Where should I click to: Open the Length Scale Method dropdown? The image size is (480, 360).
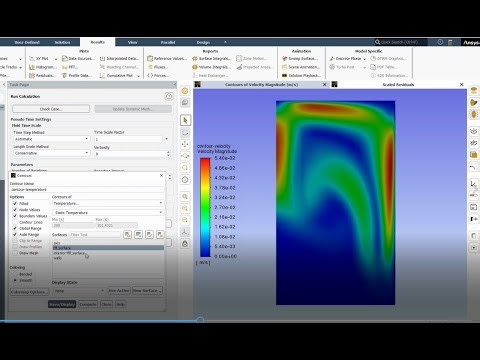pos(52,153)
